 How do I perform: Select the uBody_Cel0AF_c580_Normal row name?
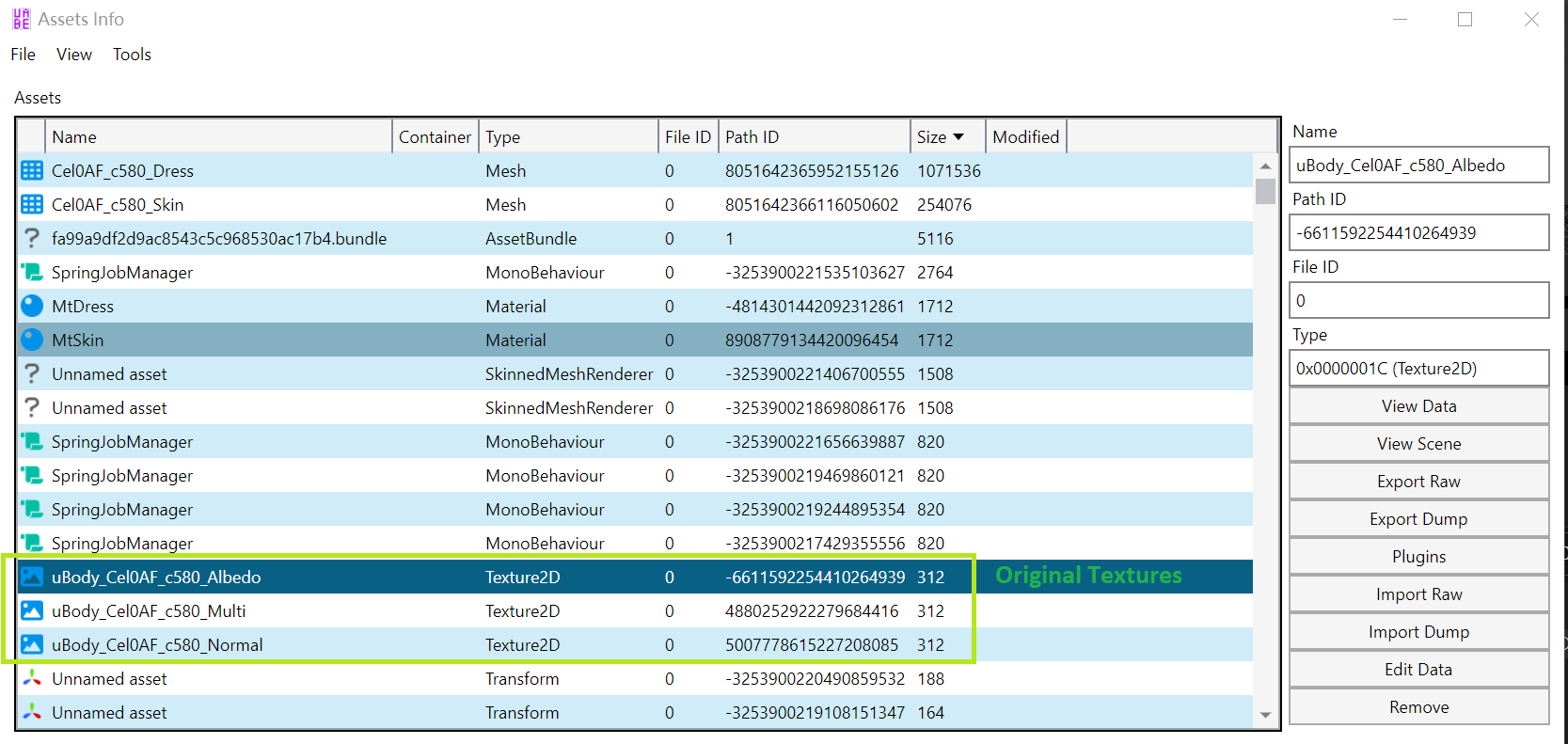pos(157,645)
